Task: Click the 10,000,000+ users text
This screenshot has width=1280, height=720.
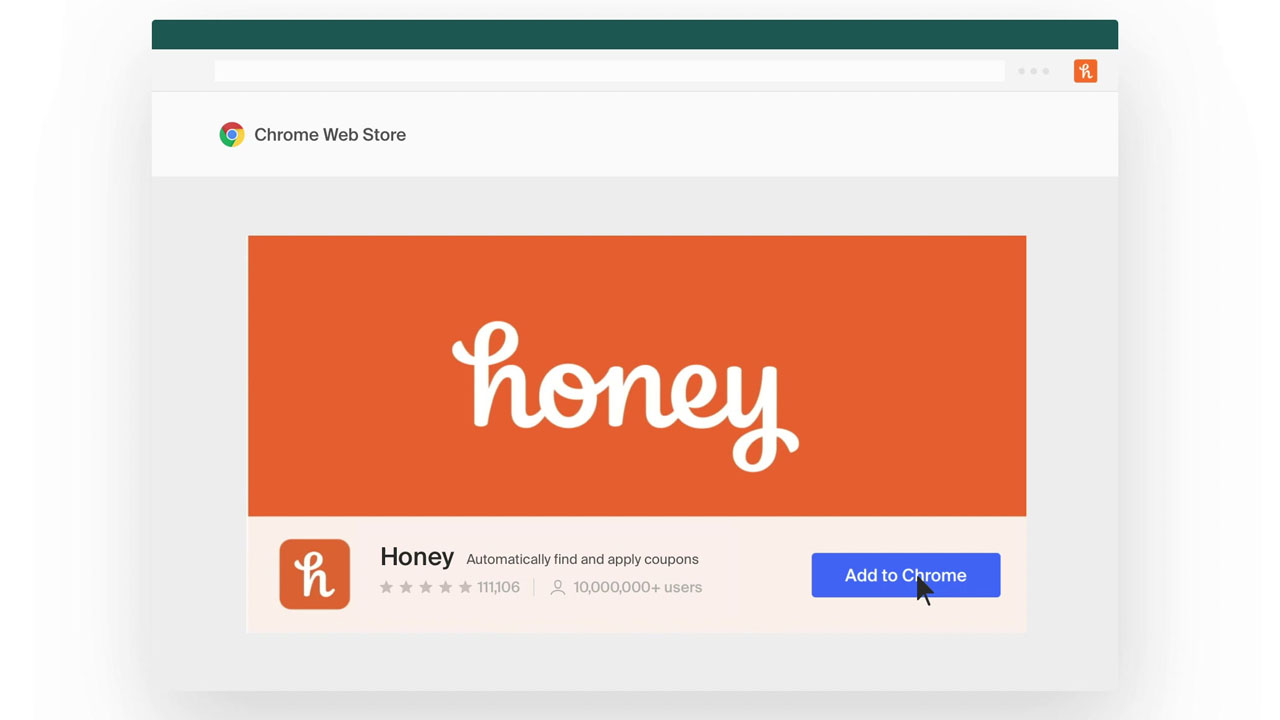Action: point(637,587)
